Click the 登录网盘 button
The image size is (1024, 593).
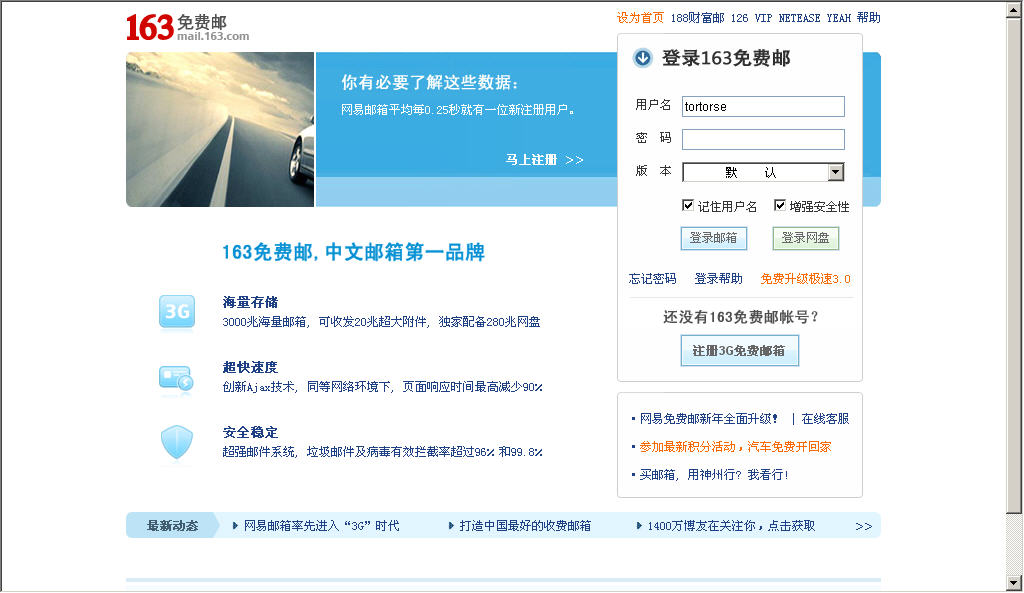pos(806,238)
